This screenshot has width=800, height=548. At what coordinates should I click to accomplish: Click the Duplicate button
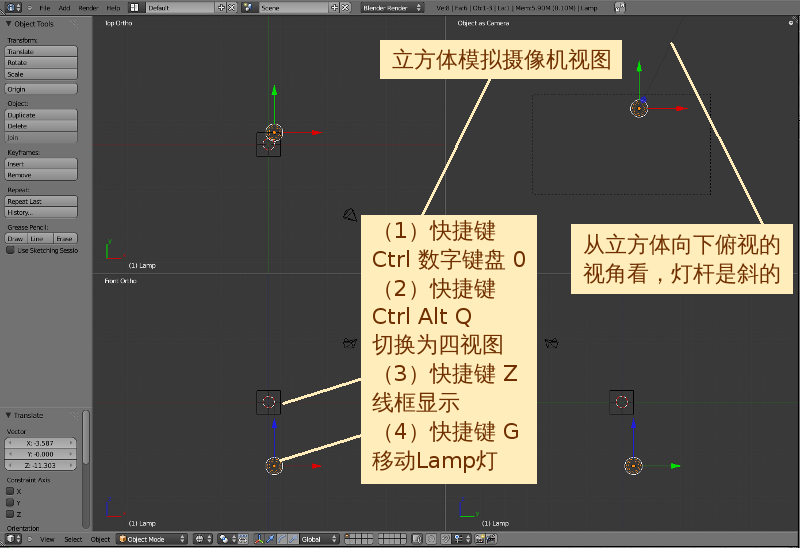pos(41,115)
